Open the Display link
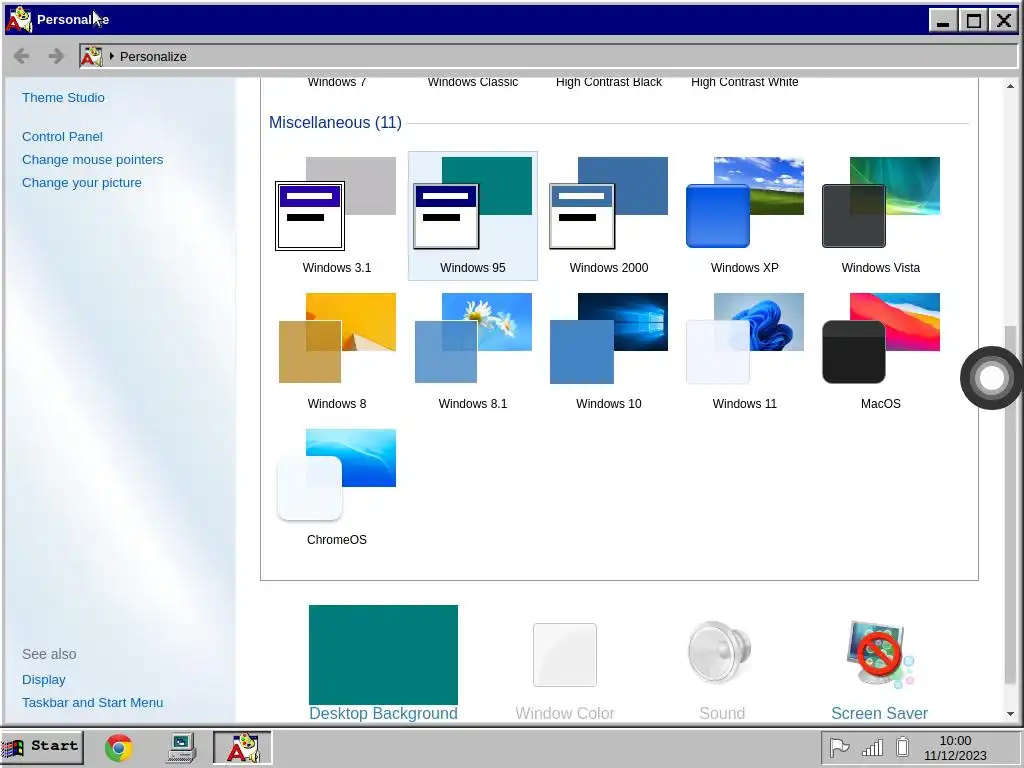The width and height of the screenshot is (1024, 768). pyautogui.click(x=44, y=679)
